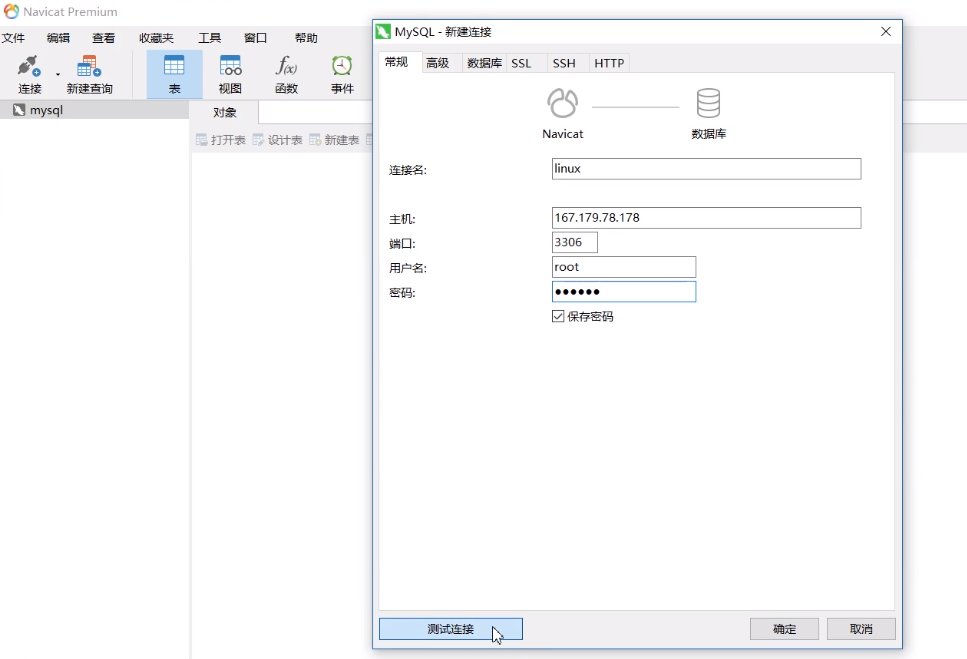This screenshot has width=967, height=659.
Task: Switch to the Databases (数据库) tab
Action: [485, 63]
